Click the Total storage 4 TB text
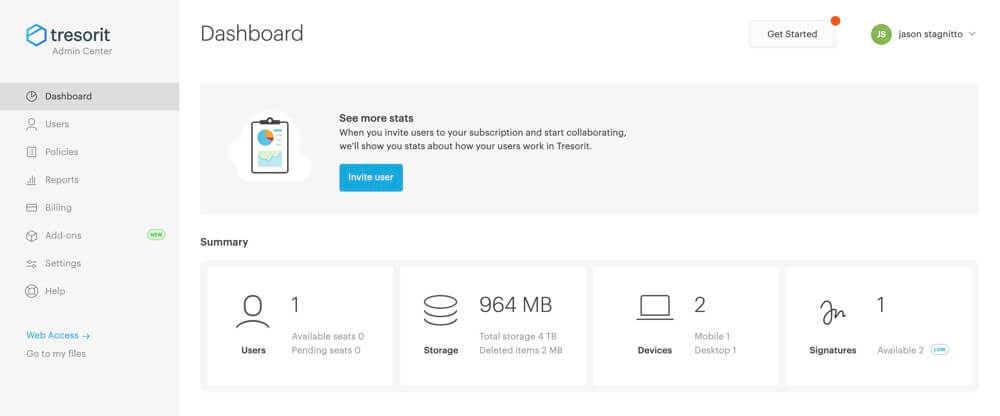Screen dimensions: 1000x416 (518, 336)
